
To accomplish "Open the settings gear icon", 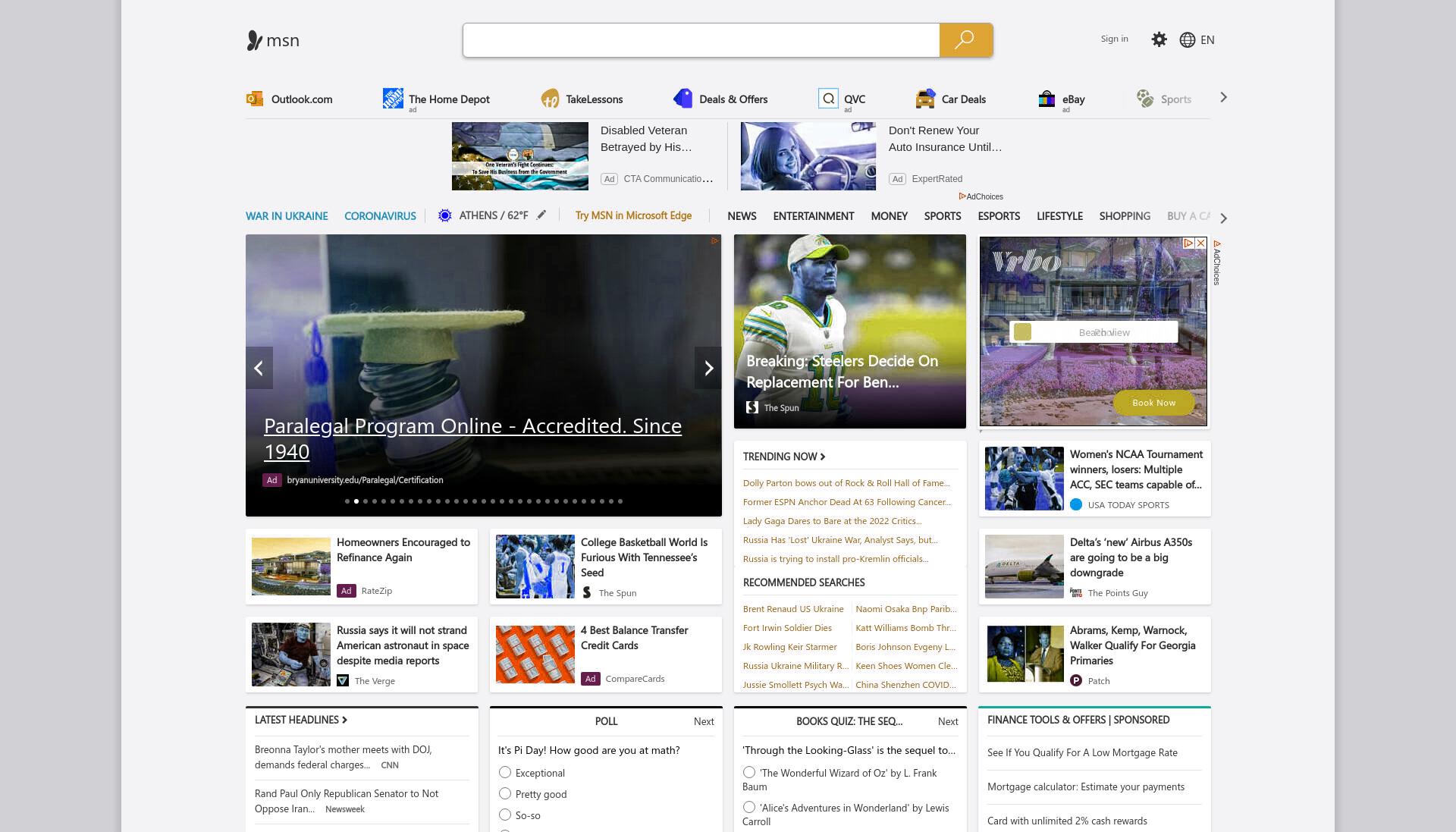I will pyautogui.click(x=1159, y=39).
